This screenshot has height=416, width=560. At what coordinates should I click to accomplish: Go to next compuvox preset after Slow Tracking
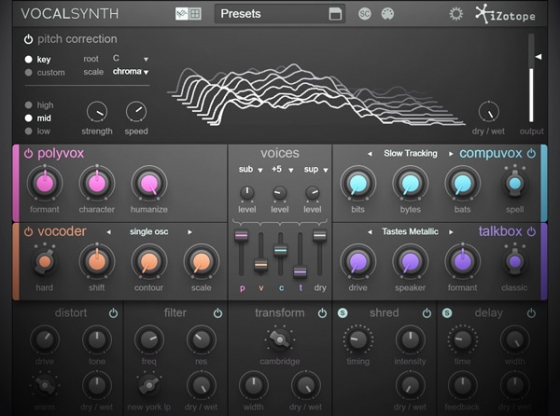pyautogui.click(x=451, y=154)
